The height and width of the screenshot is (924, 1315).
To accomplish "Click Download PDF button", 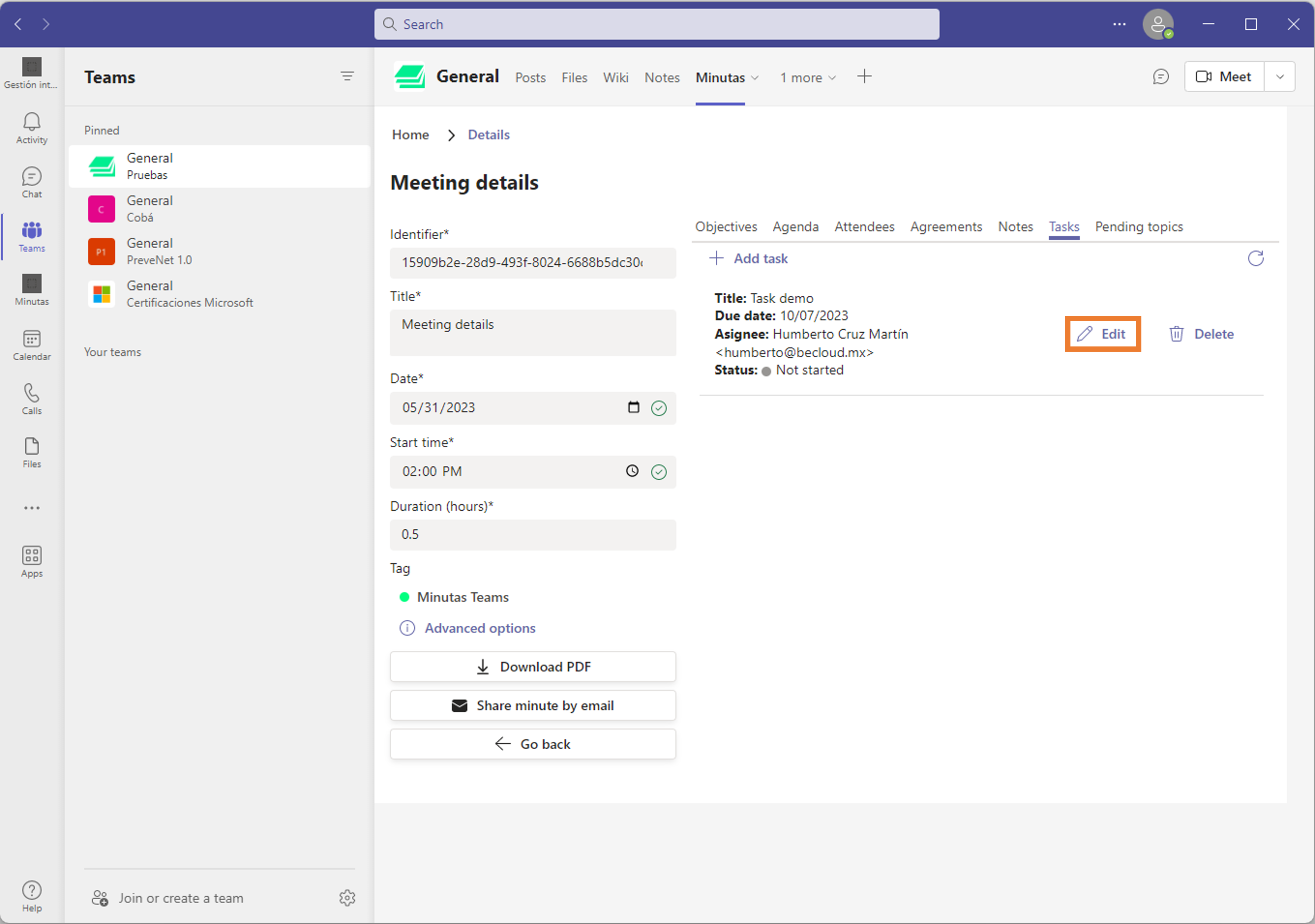I will [533, 667].
